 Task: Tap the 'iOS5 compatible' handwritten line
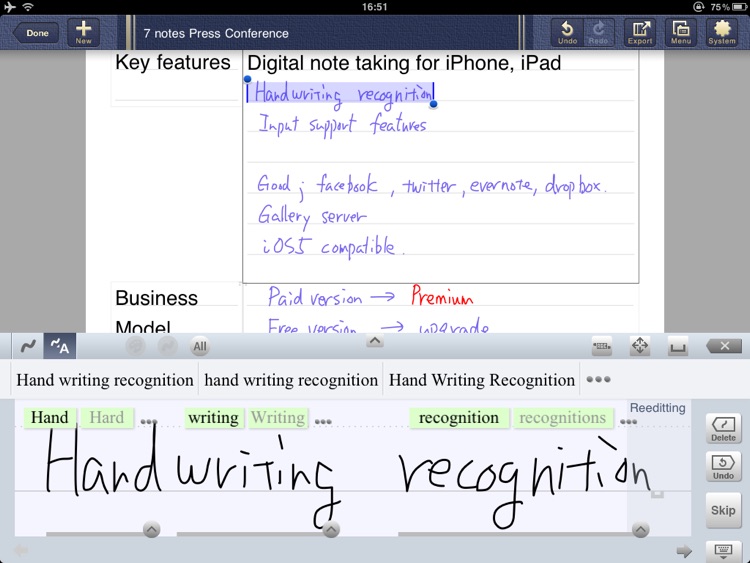(x=332, y=246)
